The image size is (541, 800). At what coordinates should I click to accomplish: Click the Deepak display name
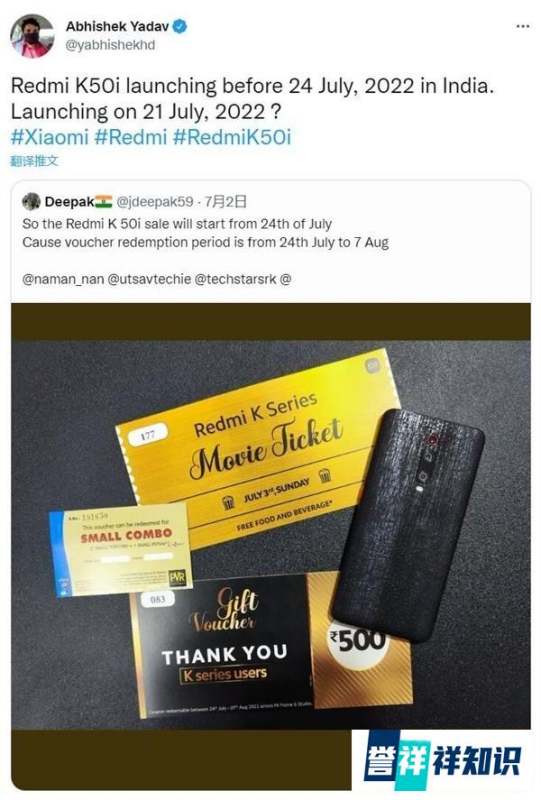tap(69, 202)
